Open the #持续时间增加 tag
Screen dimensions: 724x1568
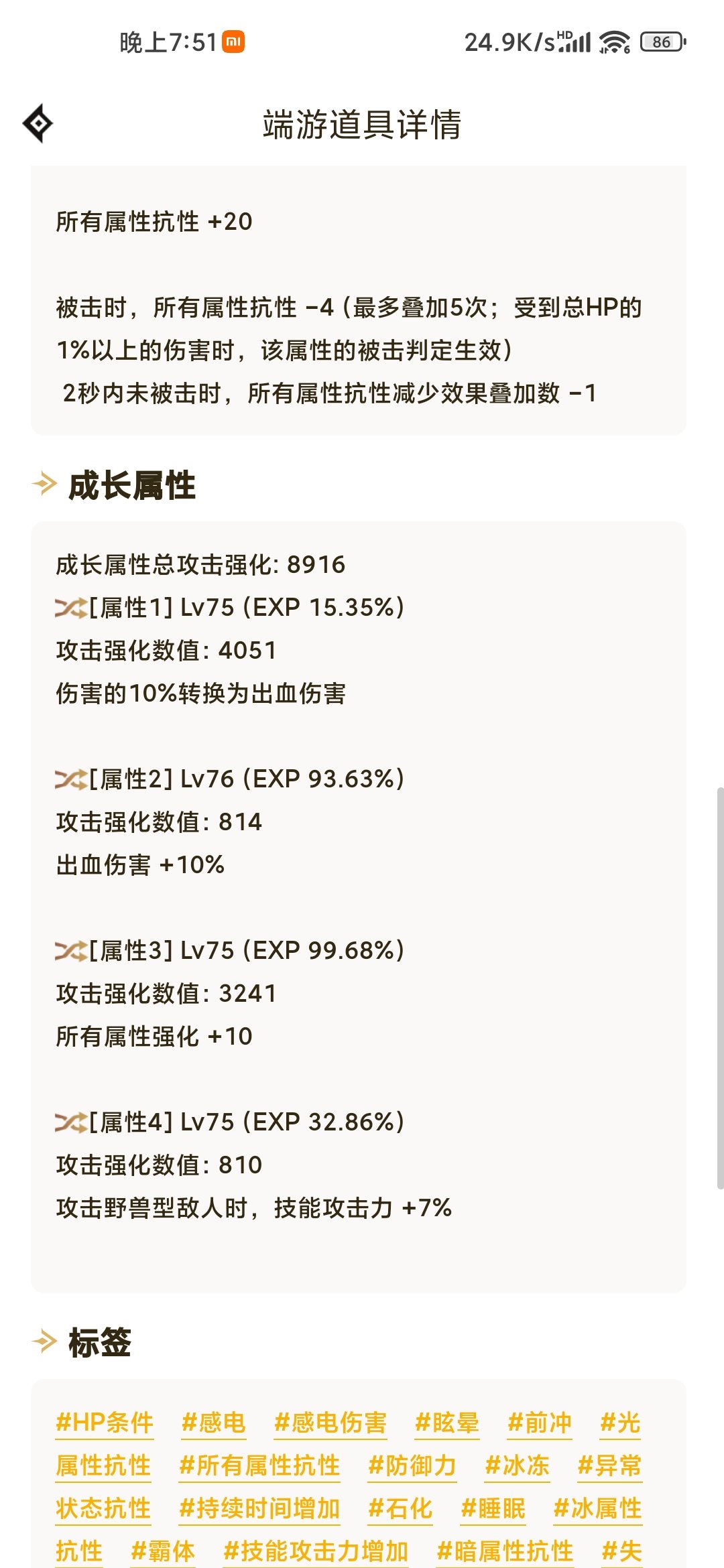[259, 1508]
